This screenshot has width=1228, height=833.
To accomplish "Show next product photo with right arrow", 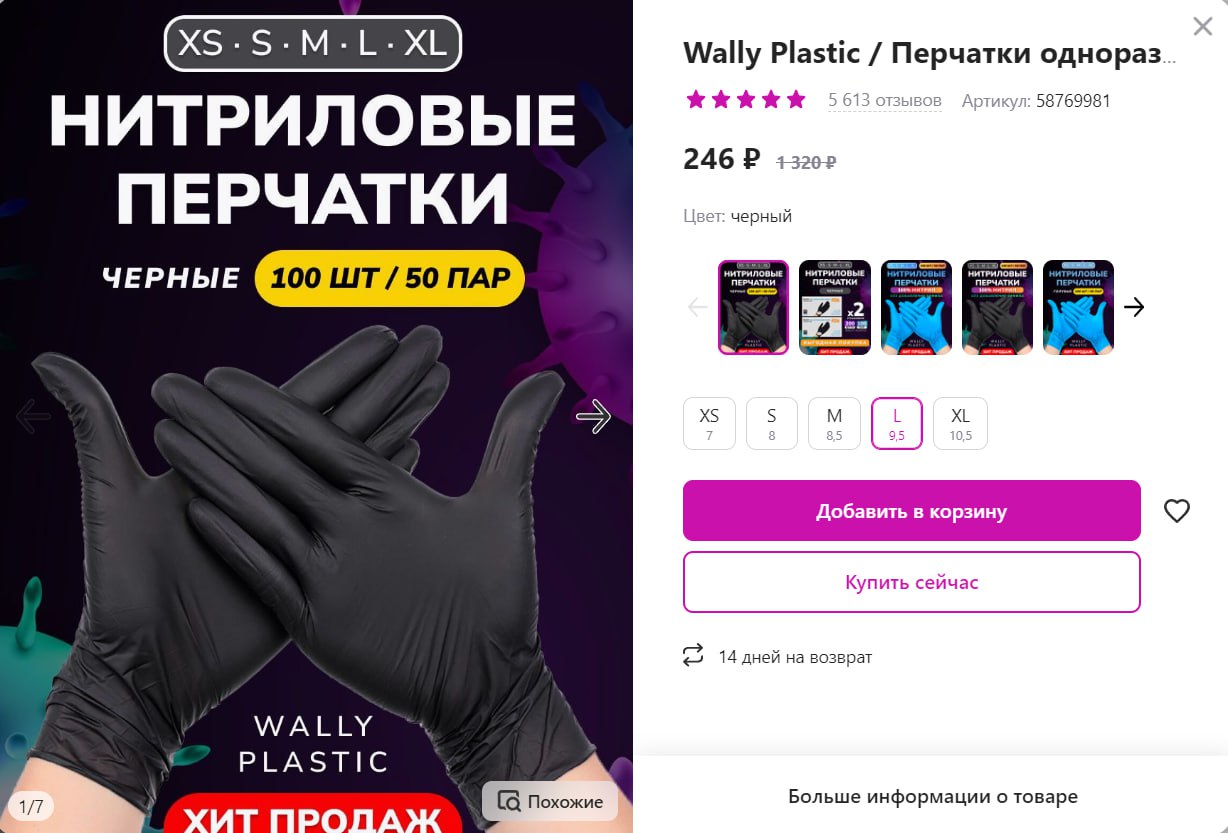I will pos(594,416).
